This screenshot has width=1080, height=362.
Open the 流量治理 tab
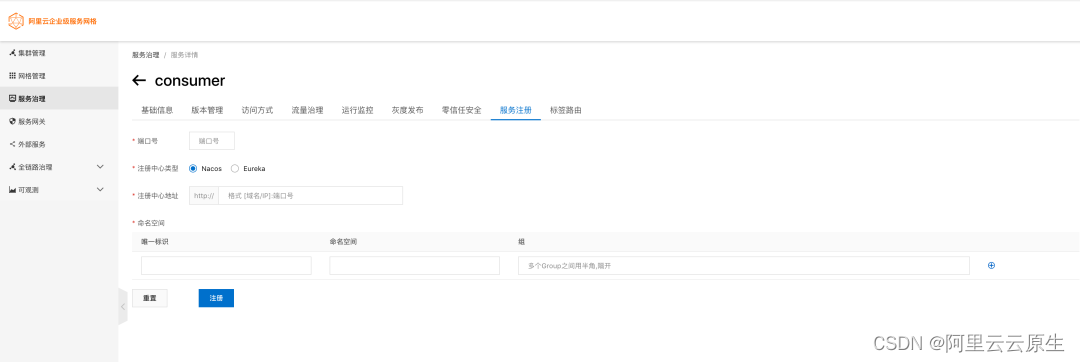pos(307,110)
